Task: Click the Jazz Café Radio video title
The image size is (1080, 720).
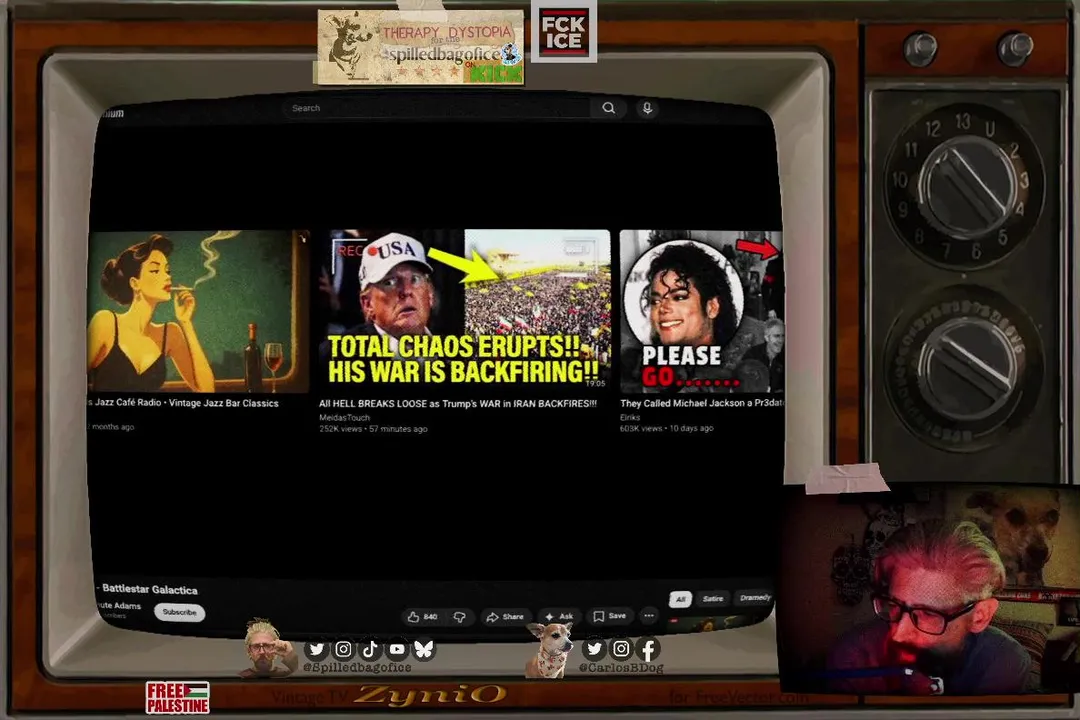Action: click(x=185, y=403)
